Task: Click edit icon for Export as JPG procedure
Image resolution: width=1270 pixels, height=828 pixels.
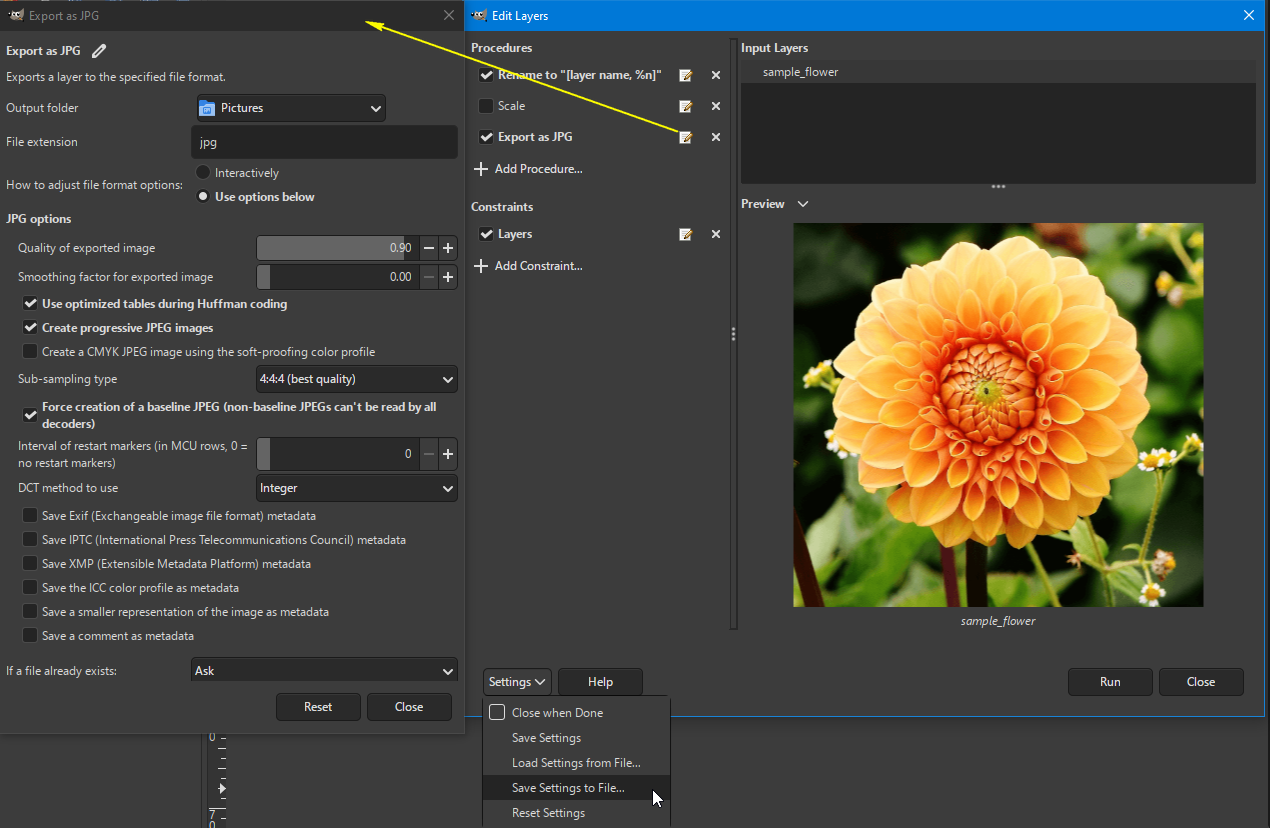Action: click(685, 137)
